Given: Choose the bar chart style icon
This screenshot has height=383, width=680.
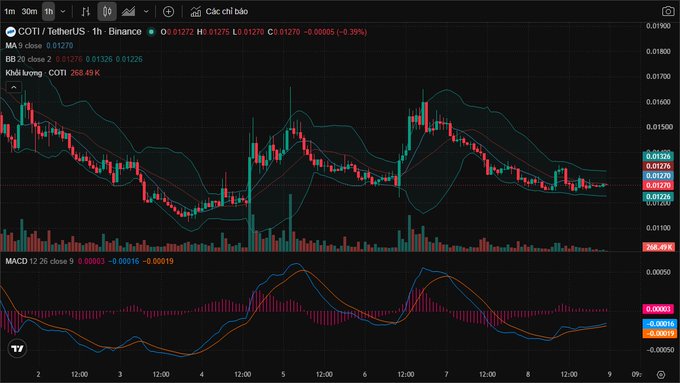Looking at the screenshot, I should coord(86,12).
